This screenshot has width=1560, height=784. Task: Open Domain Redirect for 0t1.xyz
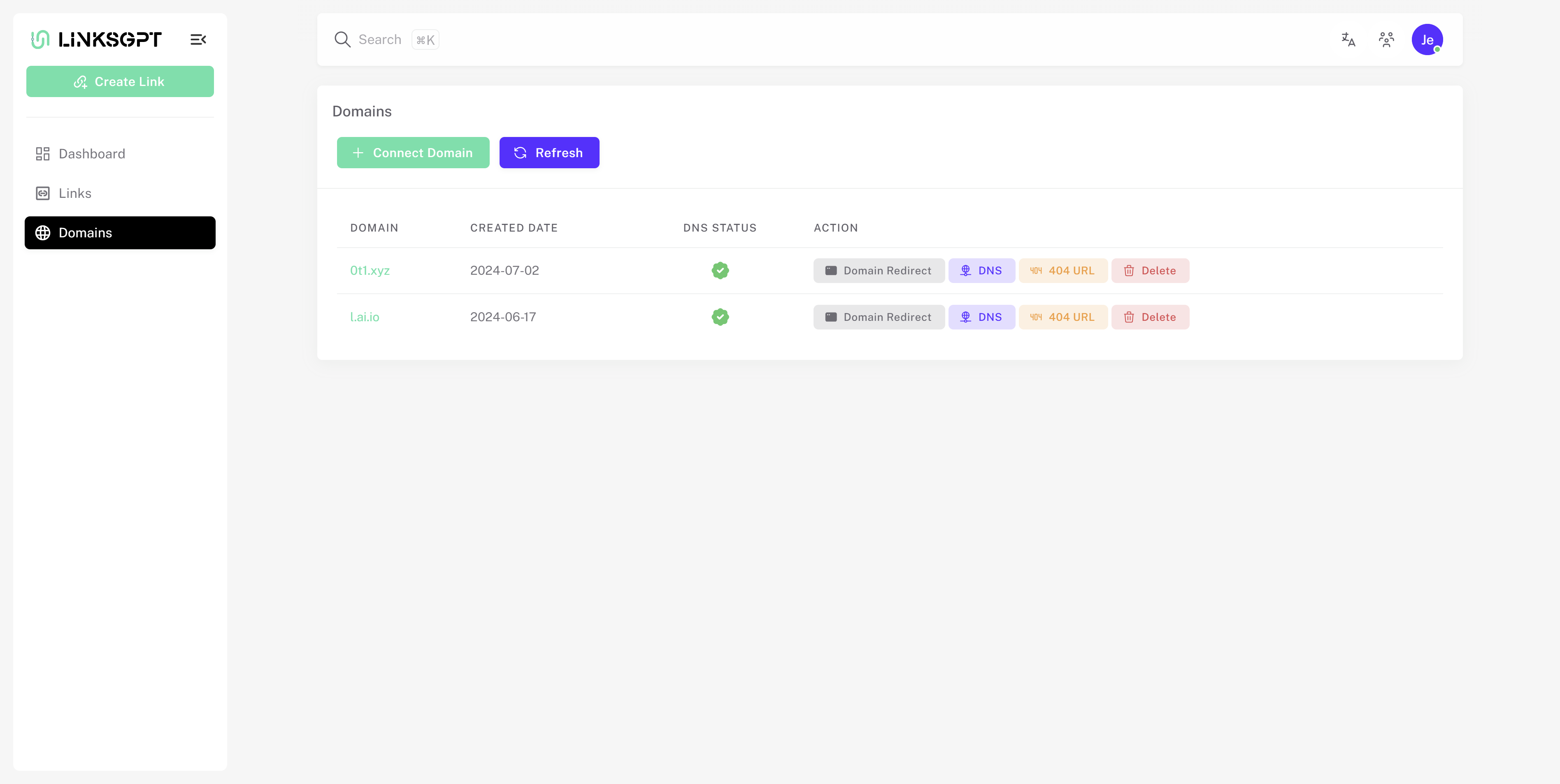(878, 271)
